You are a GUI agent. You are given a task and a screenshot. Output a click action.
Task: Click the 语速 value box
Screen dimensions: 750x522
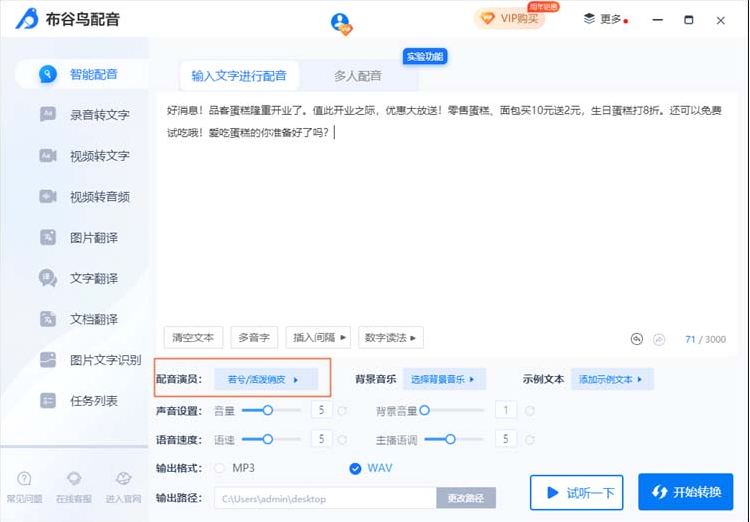tap(321, 439)
